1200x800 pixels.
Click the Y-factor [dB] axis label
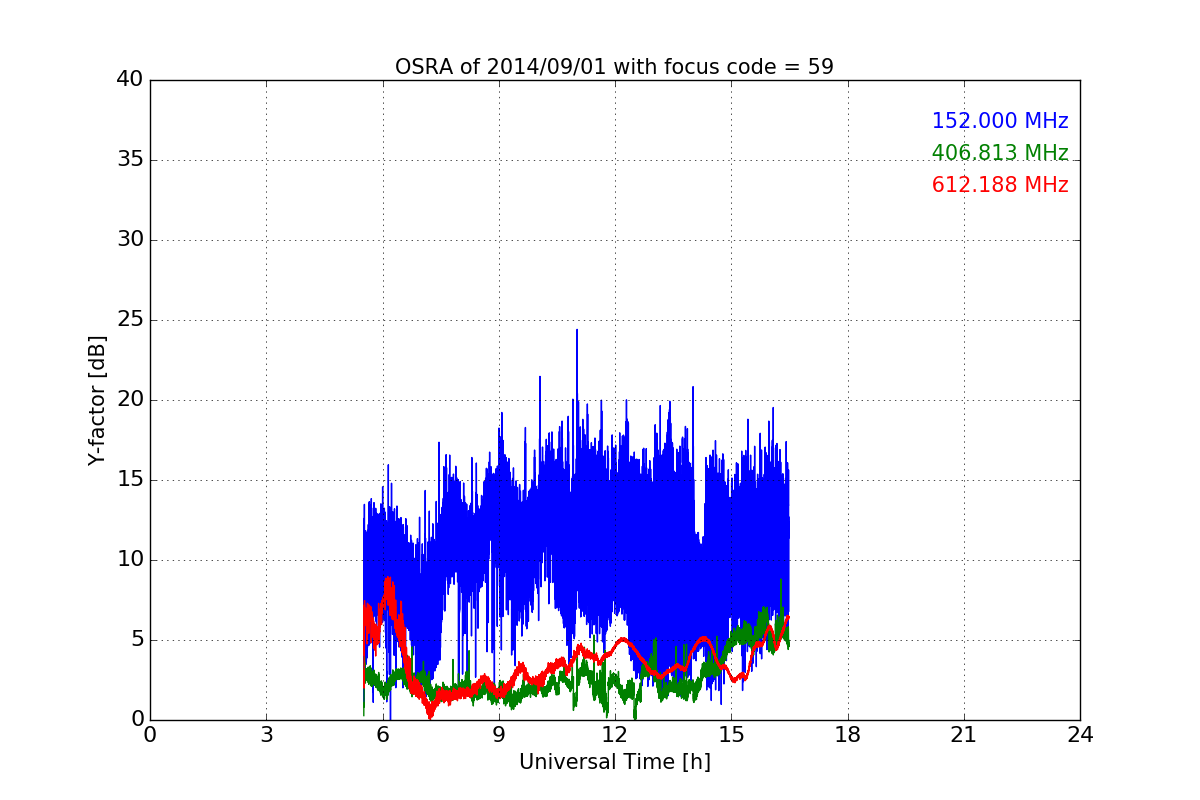coord(97,400)
